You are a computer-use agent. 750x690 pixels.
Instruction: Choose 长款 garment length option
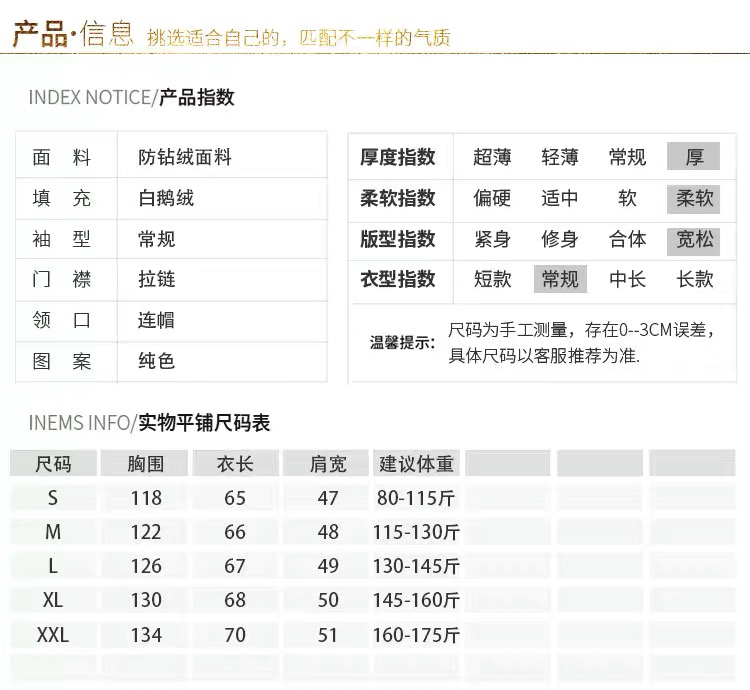pyautogui.click(x=694, y=279)
